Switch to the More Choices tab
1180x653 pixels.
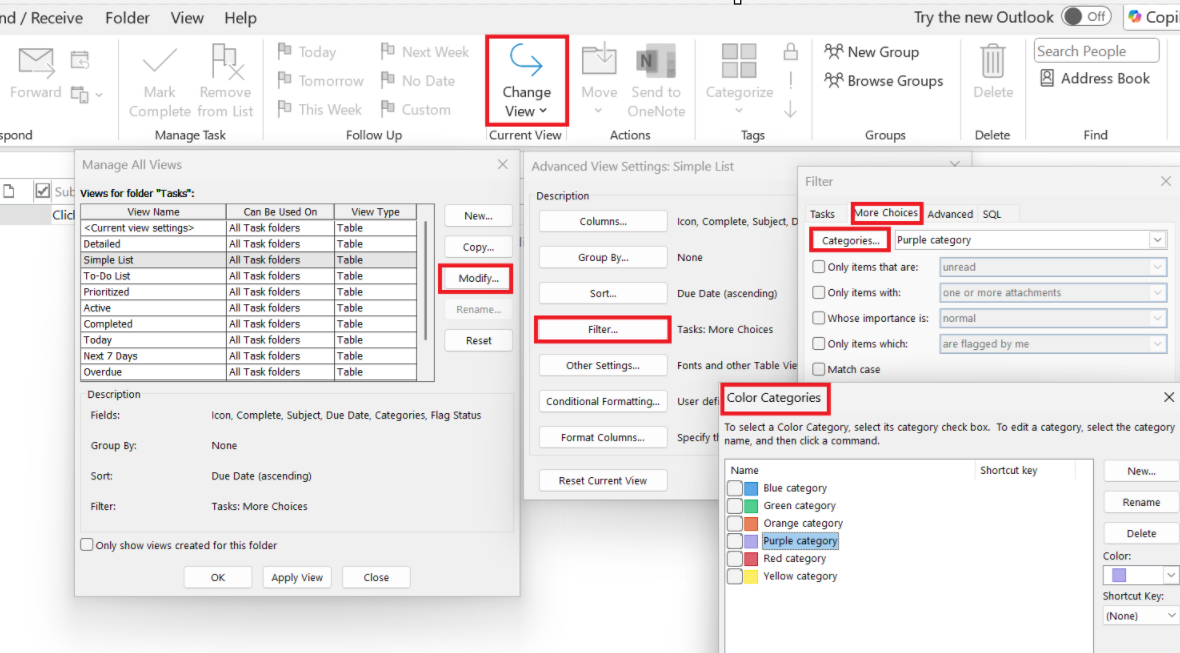(x=887, y=213)
